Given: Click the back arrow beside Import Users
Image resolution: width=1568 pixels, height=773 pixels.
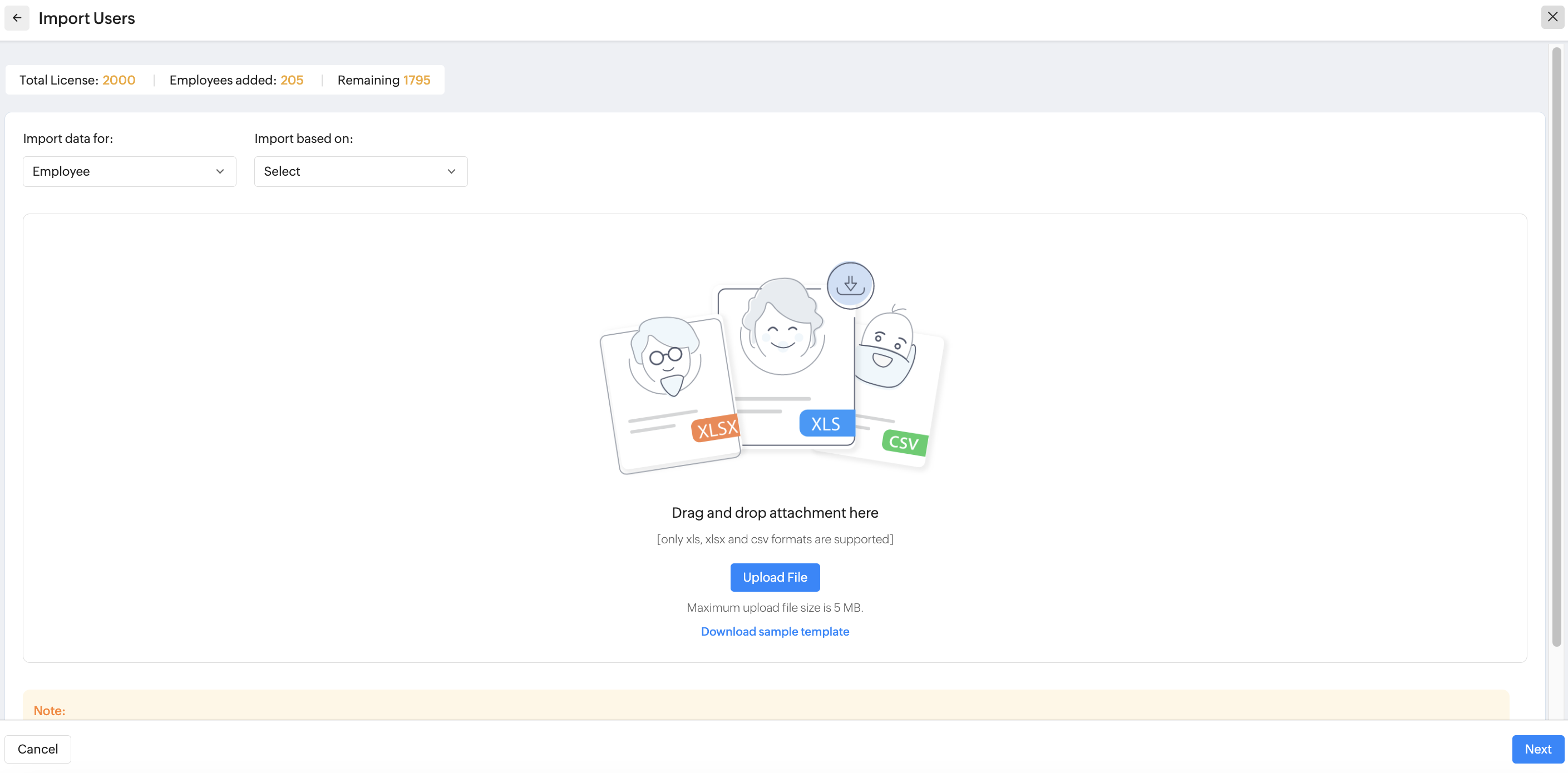Looking at the screenshot, I should 17,18.
